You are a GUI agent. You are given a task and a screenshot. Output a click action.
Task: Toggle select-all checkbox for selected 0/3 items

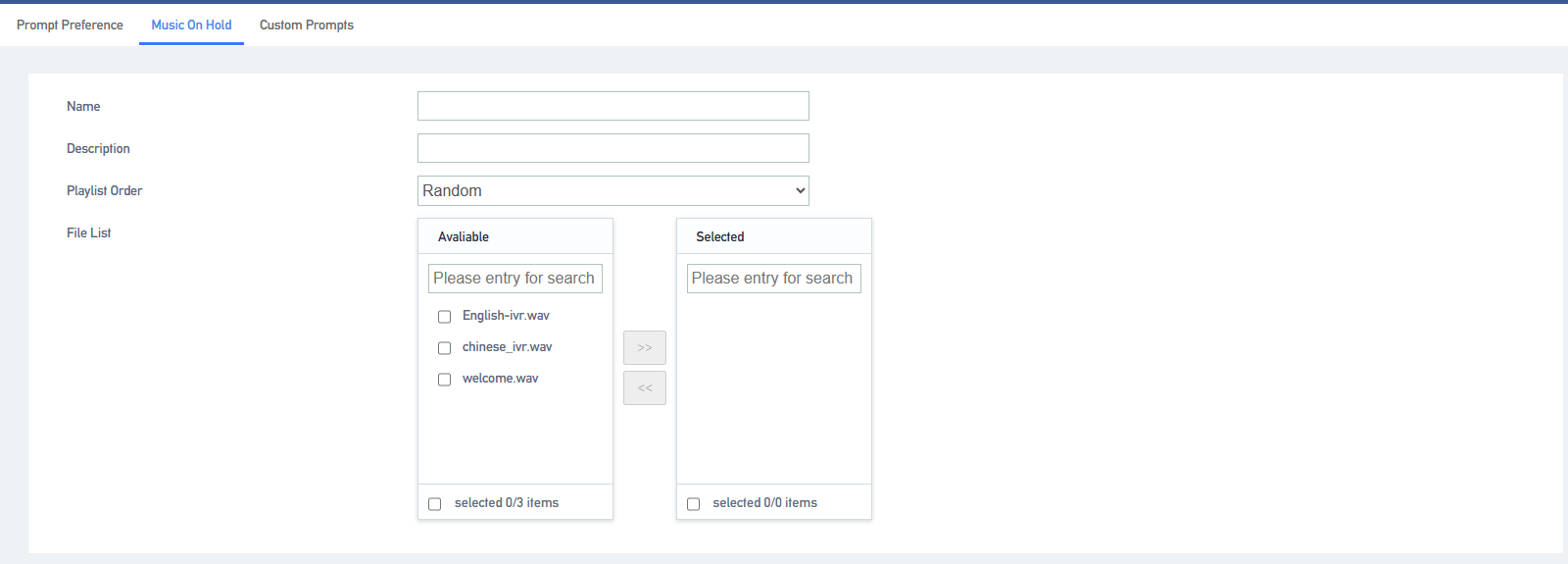(434, 504)
